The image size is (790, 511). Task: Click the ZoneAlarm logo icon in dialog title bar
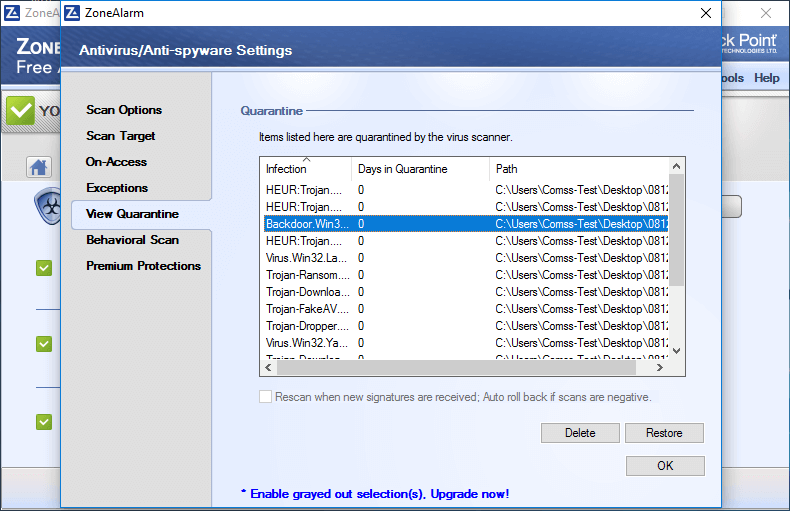(x=73, y=13)
